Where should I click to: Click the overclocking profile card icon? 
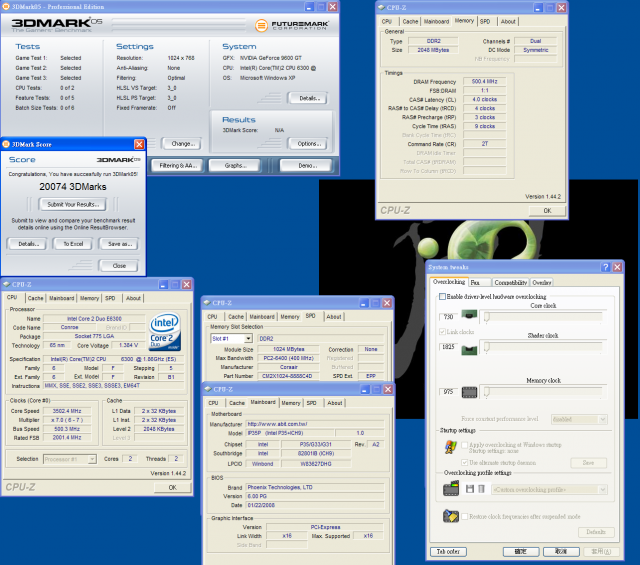(451, 489)
